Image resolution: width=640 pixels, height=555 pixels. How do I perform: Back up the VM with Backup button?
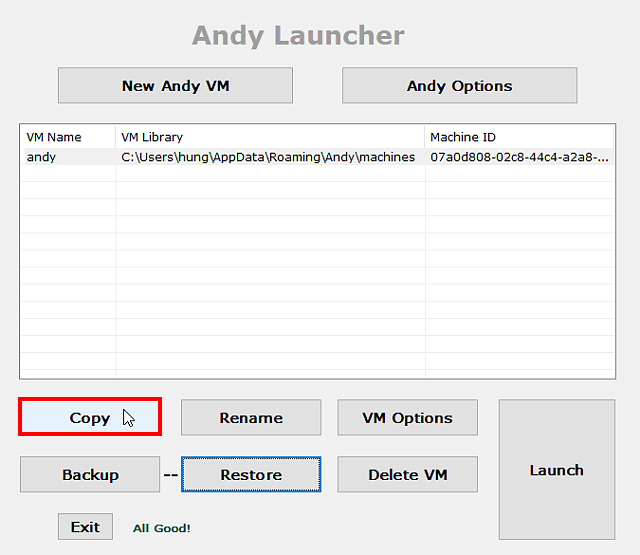[90, 474]
